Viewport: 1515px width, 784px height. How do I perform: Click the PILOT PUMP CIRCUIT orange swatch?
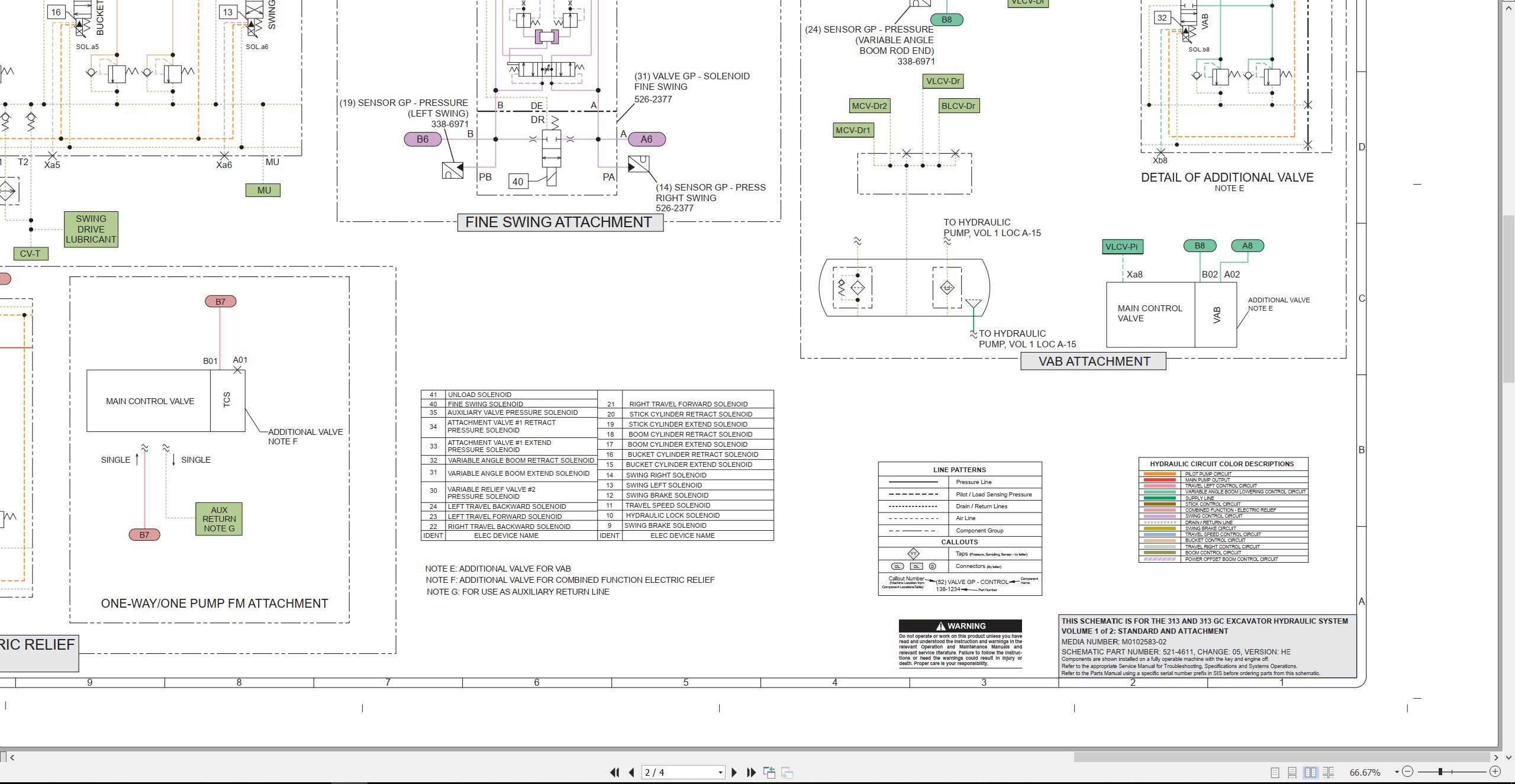(1159, 474)
